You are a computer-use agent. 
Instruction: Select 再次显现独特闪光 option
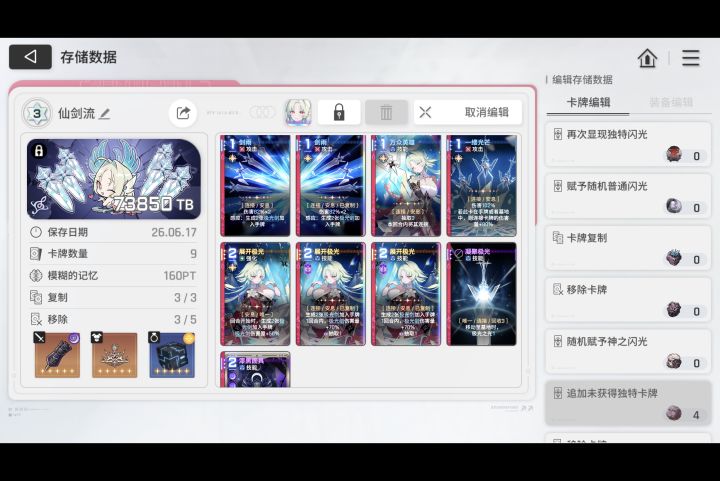click(x=628, y=145)
